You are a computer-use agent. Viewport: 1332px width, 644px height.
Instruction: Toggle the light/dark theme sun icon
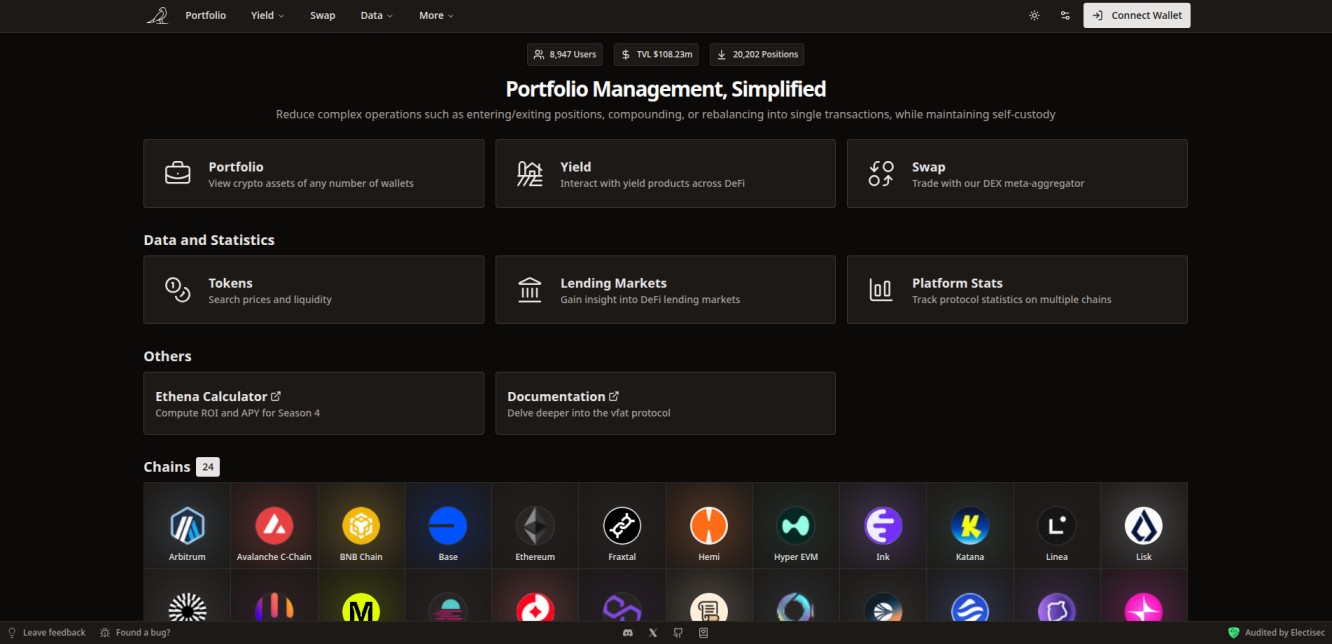(1034, 15)
